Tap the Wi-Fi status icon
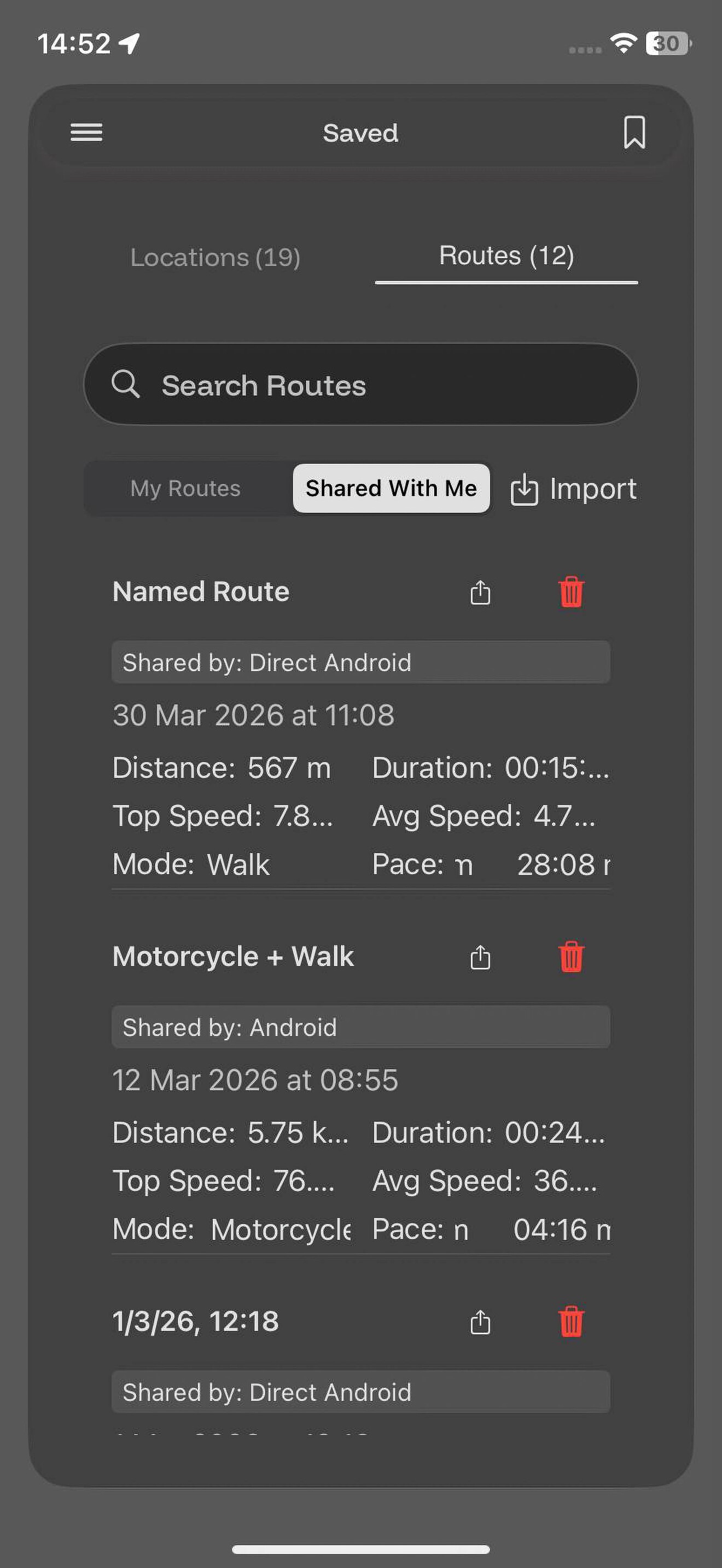Viewport: 722px width, 1568px height. click(x=623, y=43)
